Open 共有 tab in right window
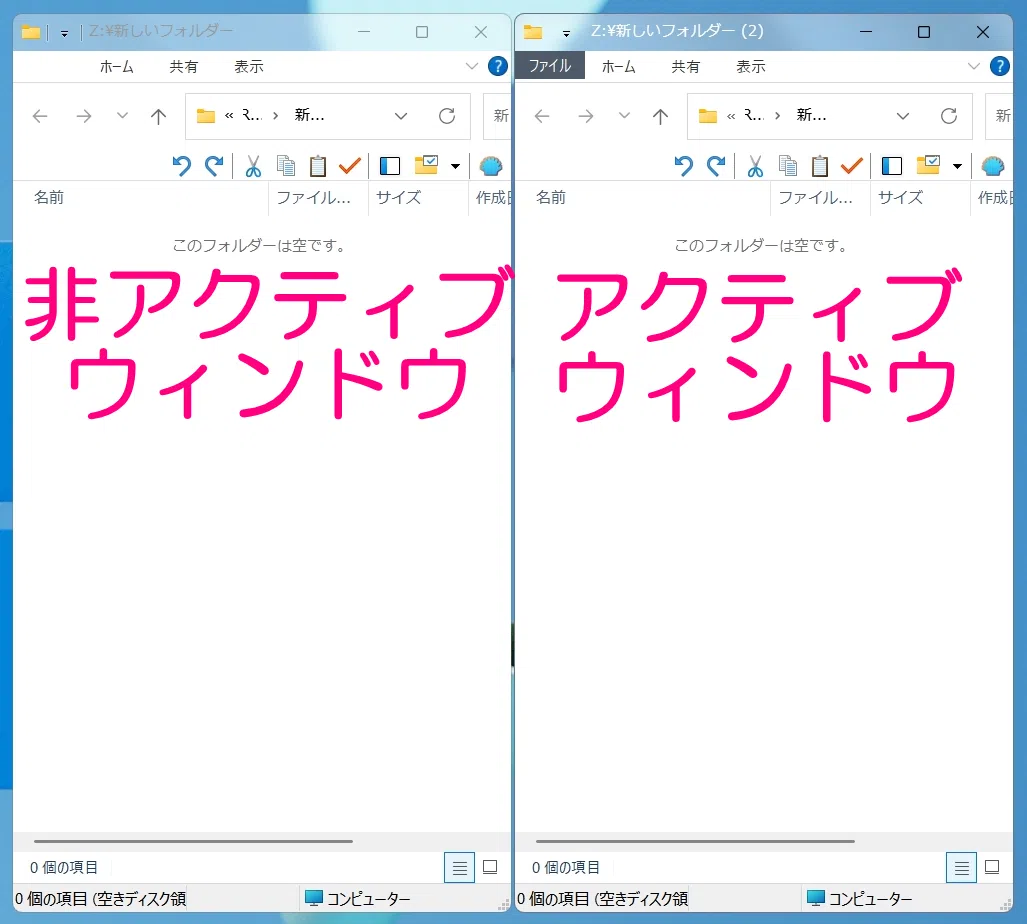 click(685, 66)
